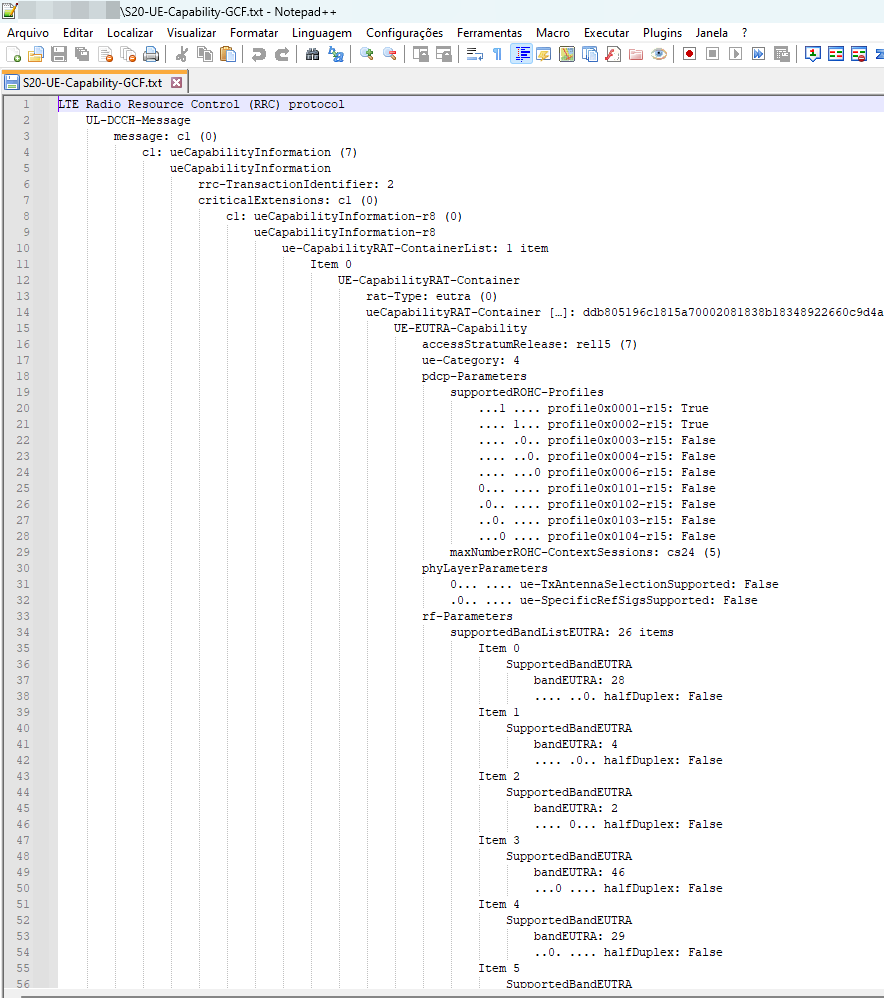Open the Editar menu
Image resolution: width=884 pixels, height=998 pixels.
pos(78,33)
